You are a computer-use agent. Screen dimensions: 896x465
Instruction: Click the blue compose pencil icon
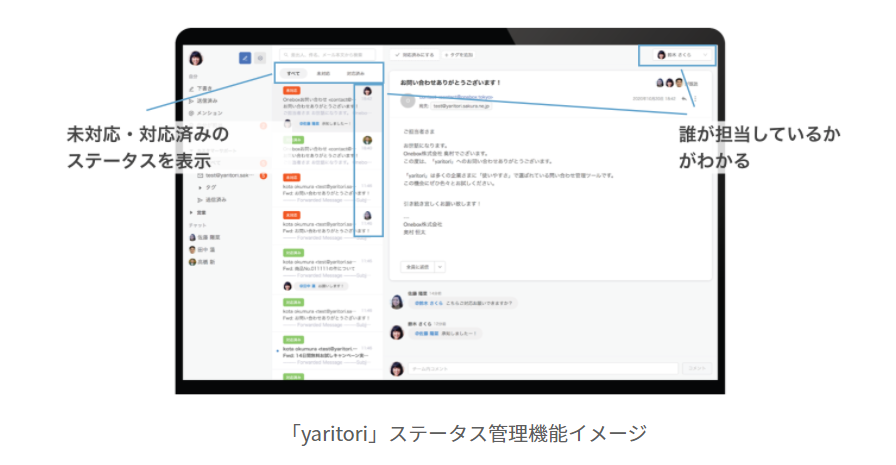pos(245,58)
